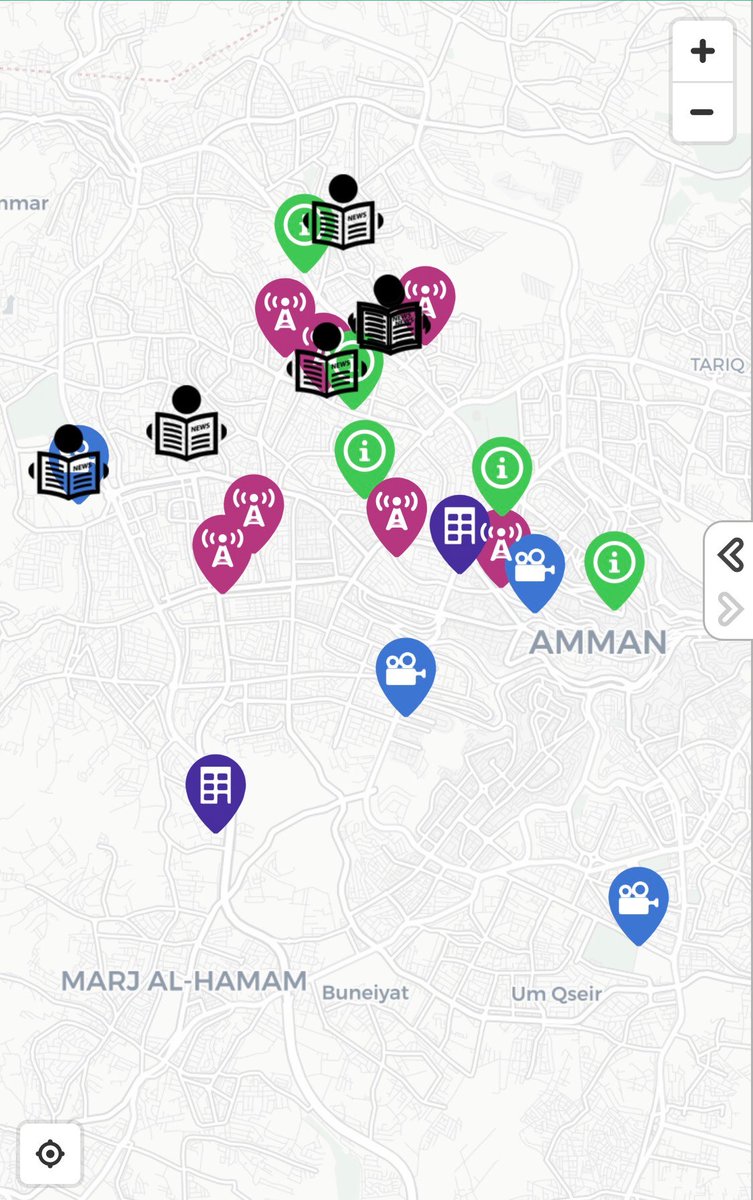Open the green info marker east of Amman
753x1200 pixels.
click(614, 570)
